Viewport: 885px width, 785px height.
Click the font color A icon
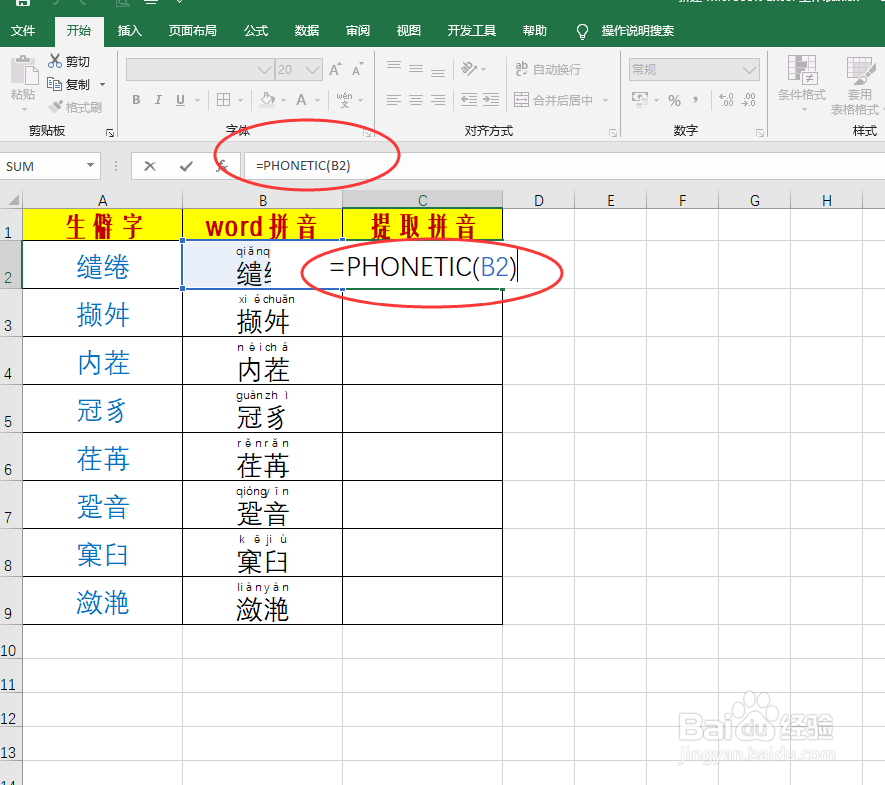(x=302, y=100)
